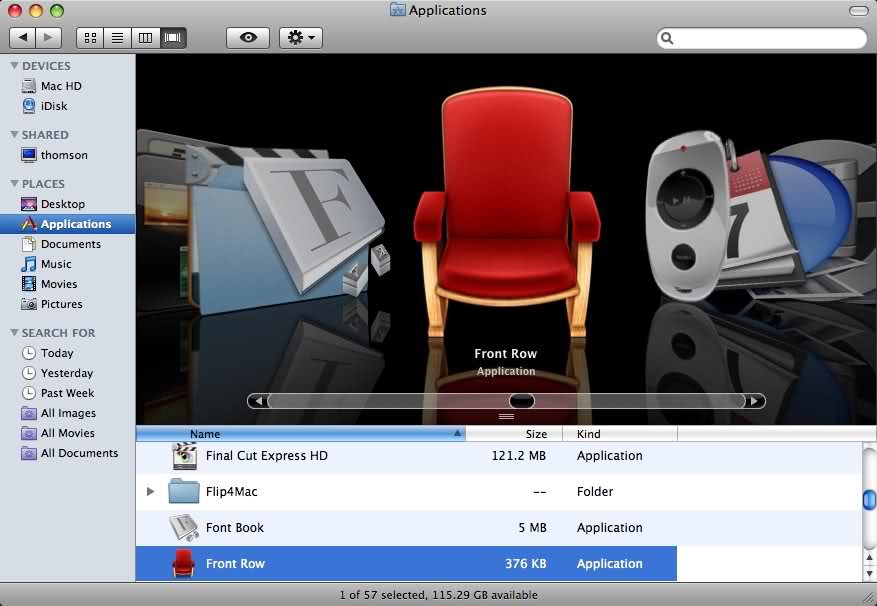877x606 pixels.
Task: Click the Spotlight search field
Action: tap(762, 38)
